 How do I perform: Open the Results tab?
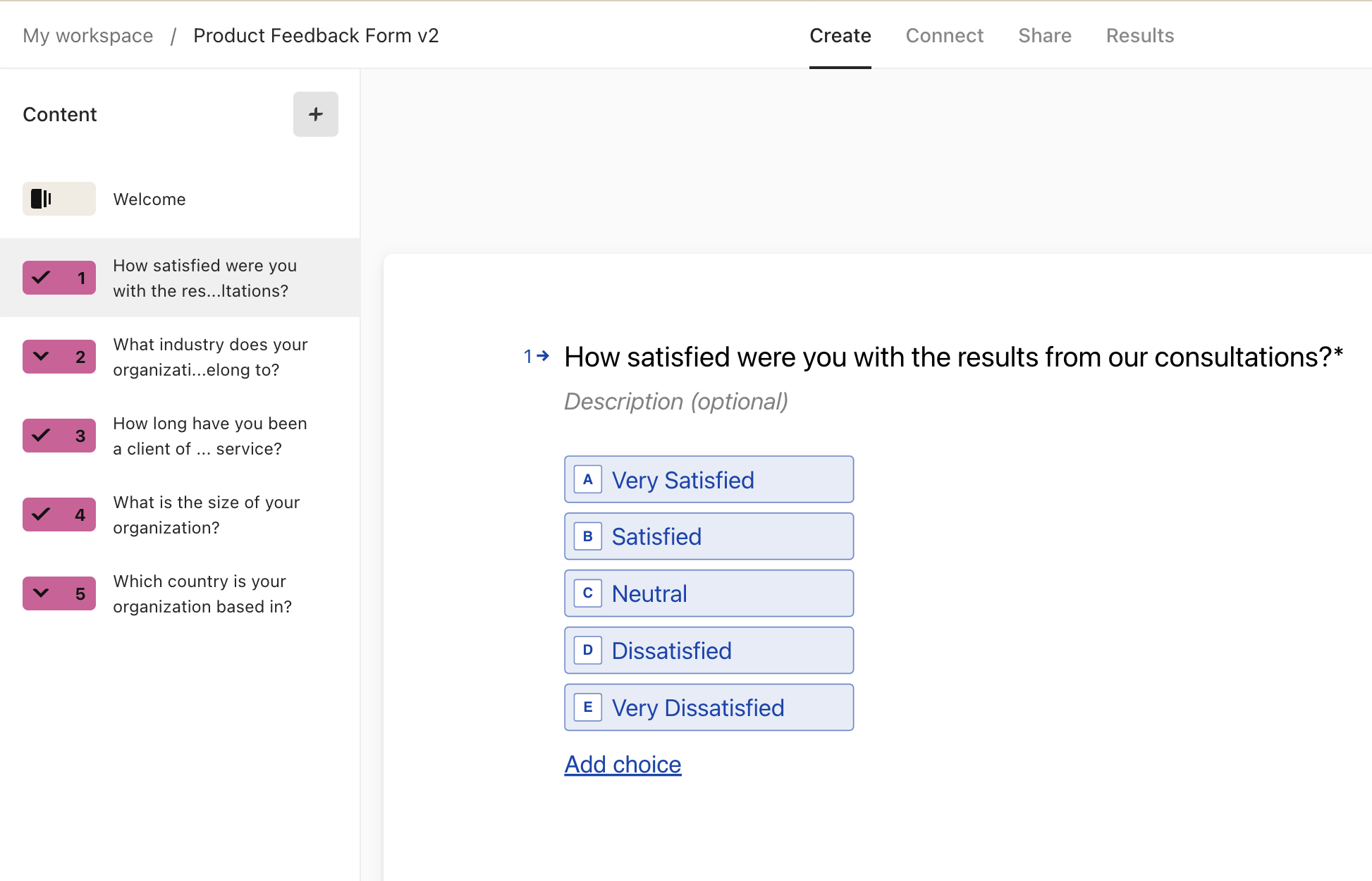click(1139, 35)
